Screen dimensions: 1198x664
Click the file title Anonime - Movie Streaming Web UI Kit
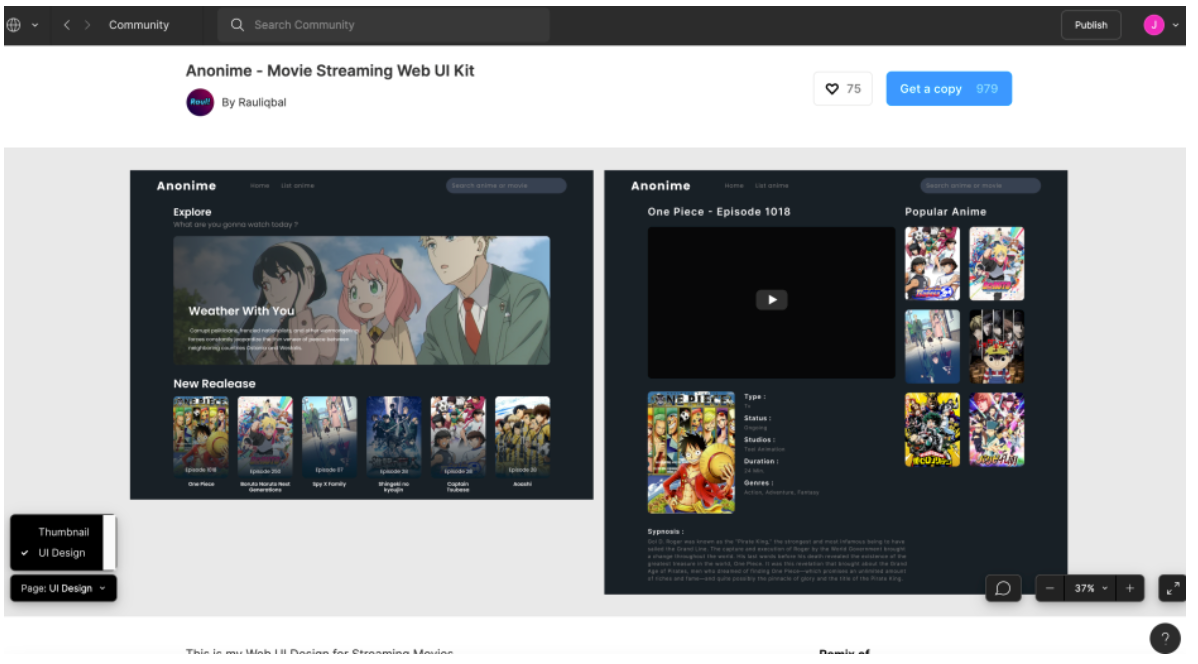click(x=330, y=70)
